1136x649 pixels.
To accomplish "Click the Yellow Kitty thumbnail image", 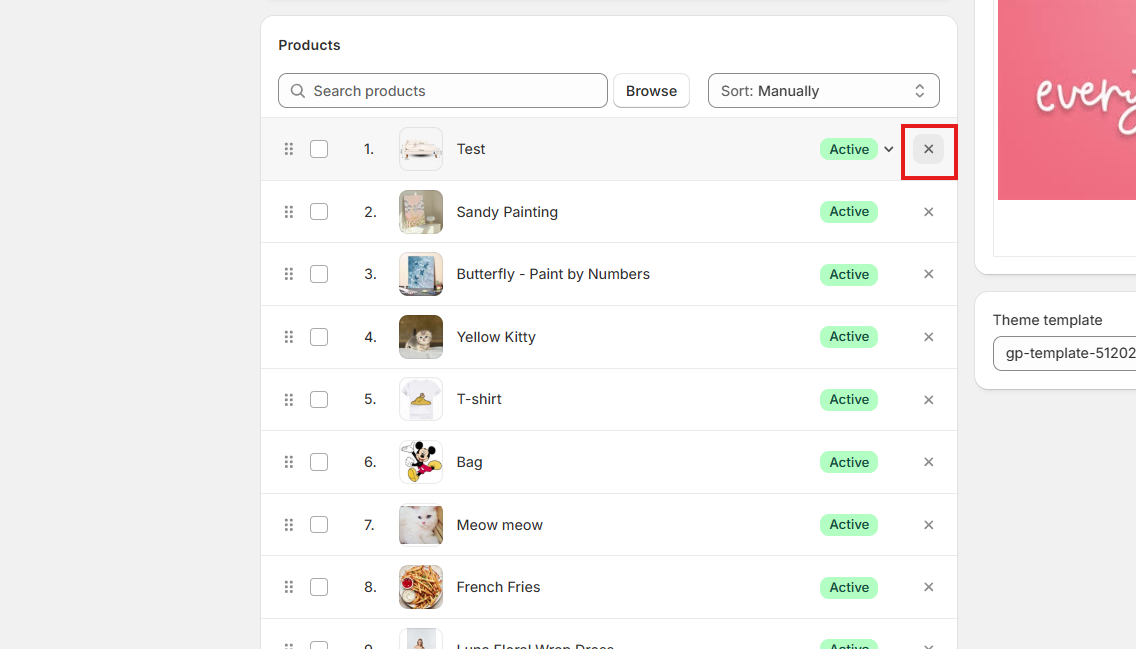I will 421,337.
